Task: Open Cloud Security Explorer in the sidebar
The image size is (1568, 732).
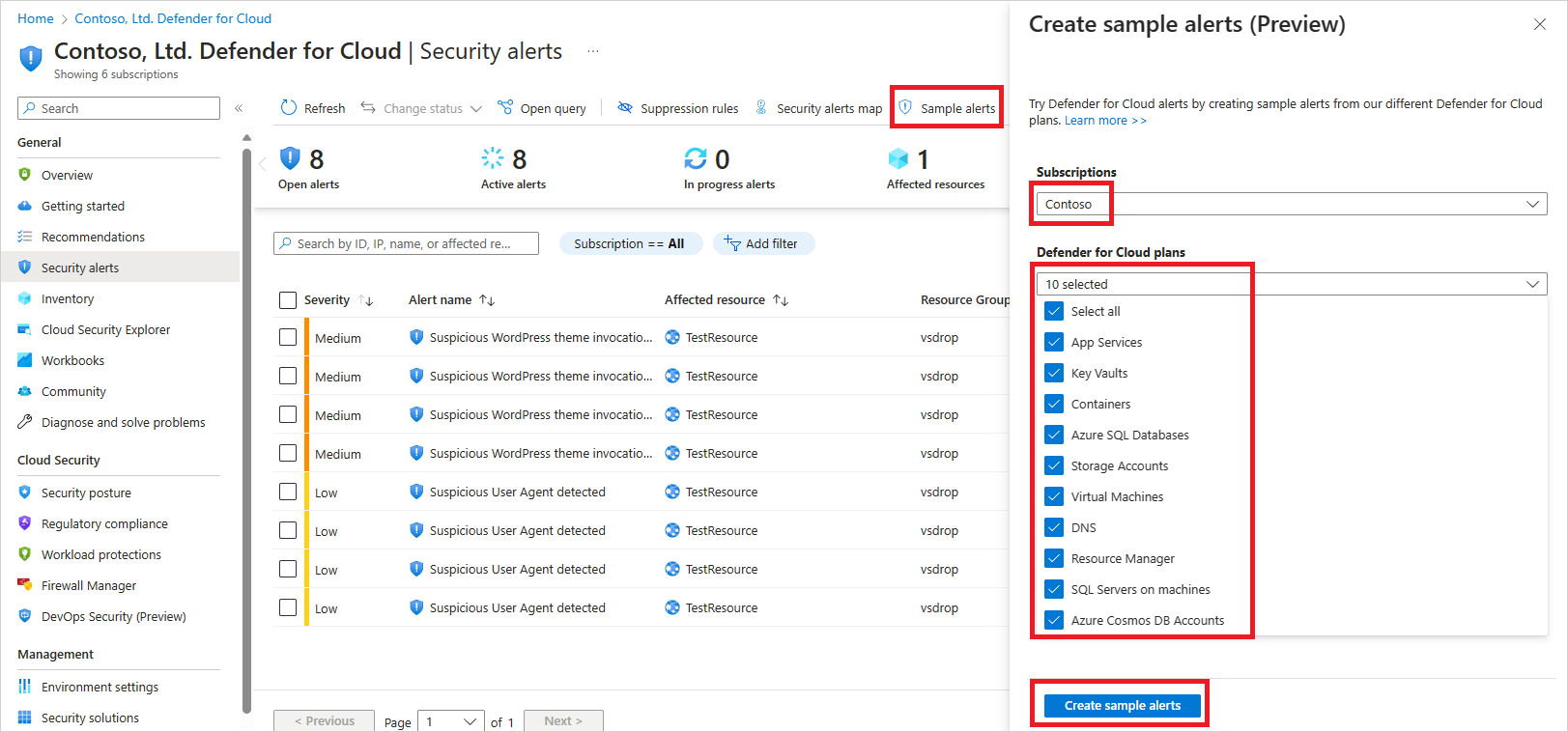Action: click(x=105, y=329)
